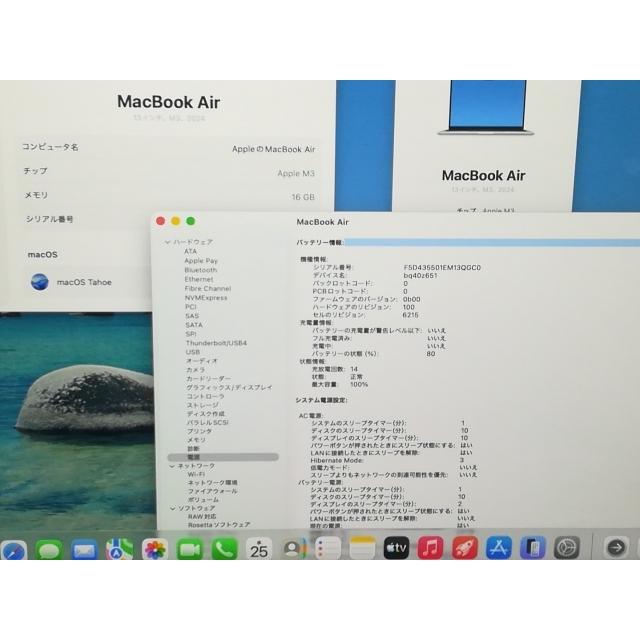Screen dimensions: 640x640
Task: Select ディスク作成 in sidebar
Action: (206, 414)
